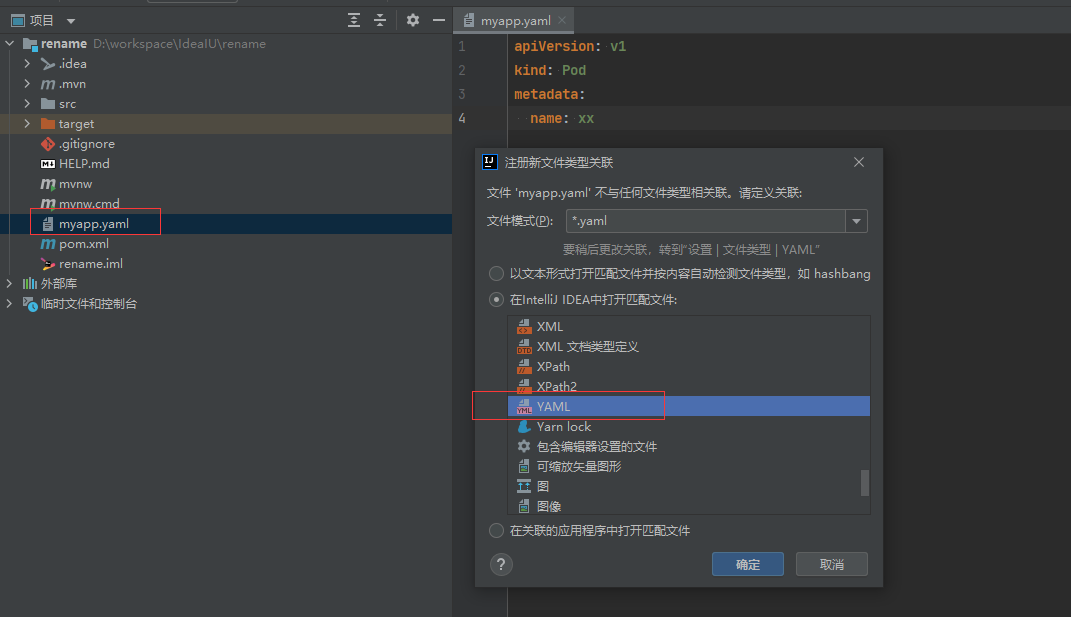Viewport: 1071px width, 617px height.
Task: Cancel the dialog with 取消
Action: point(832,564)
